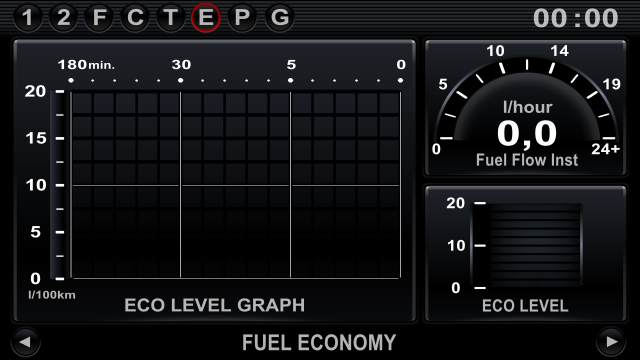Screen dimensions: 640x360
Task: Click the l/100km vertical scale bar
Action: 57,185
